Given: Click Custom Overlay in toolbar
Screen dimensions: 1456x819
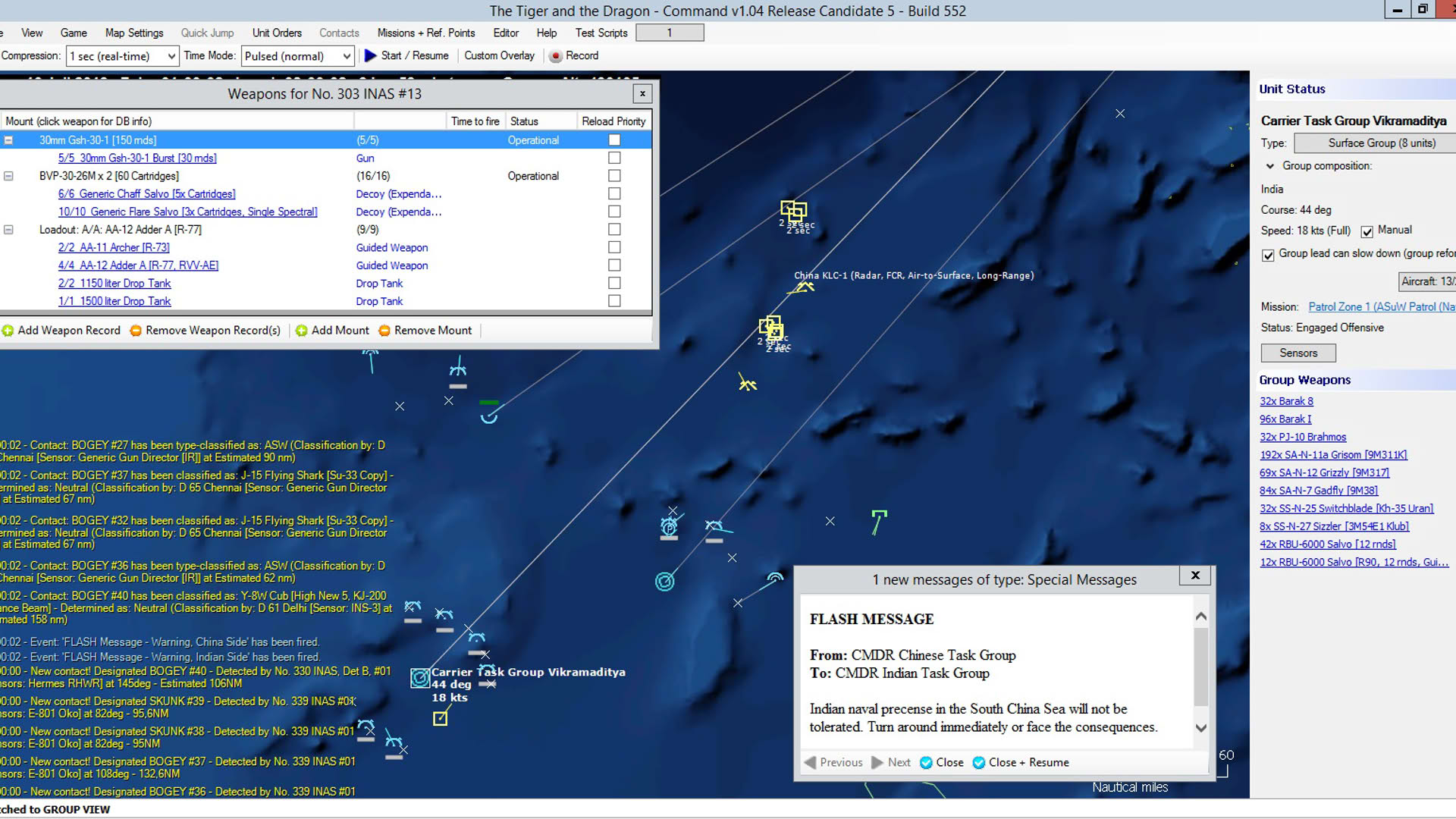Looking at the screenshot, I should point(499,55).
